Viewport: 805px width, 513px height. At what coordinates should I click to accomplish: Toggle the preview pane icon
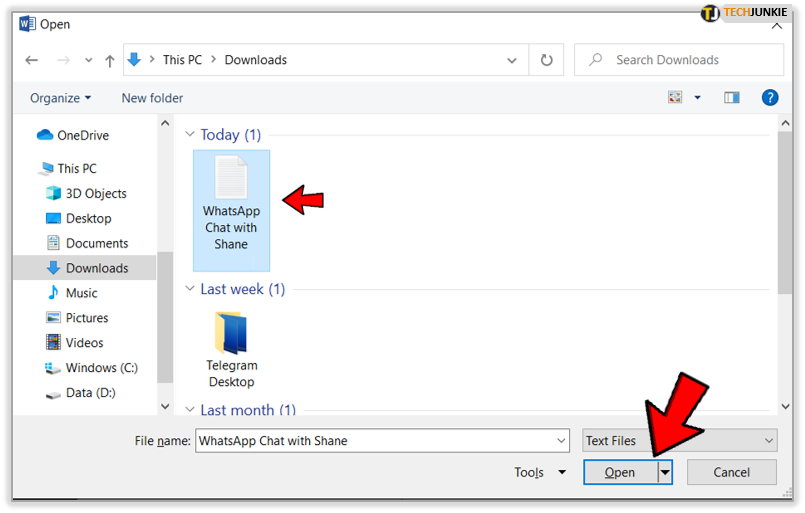coord(732,98)
